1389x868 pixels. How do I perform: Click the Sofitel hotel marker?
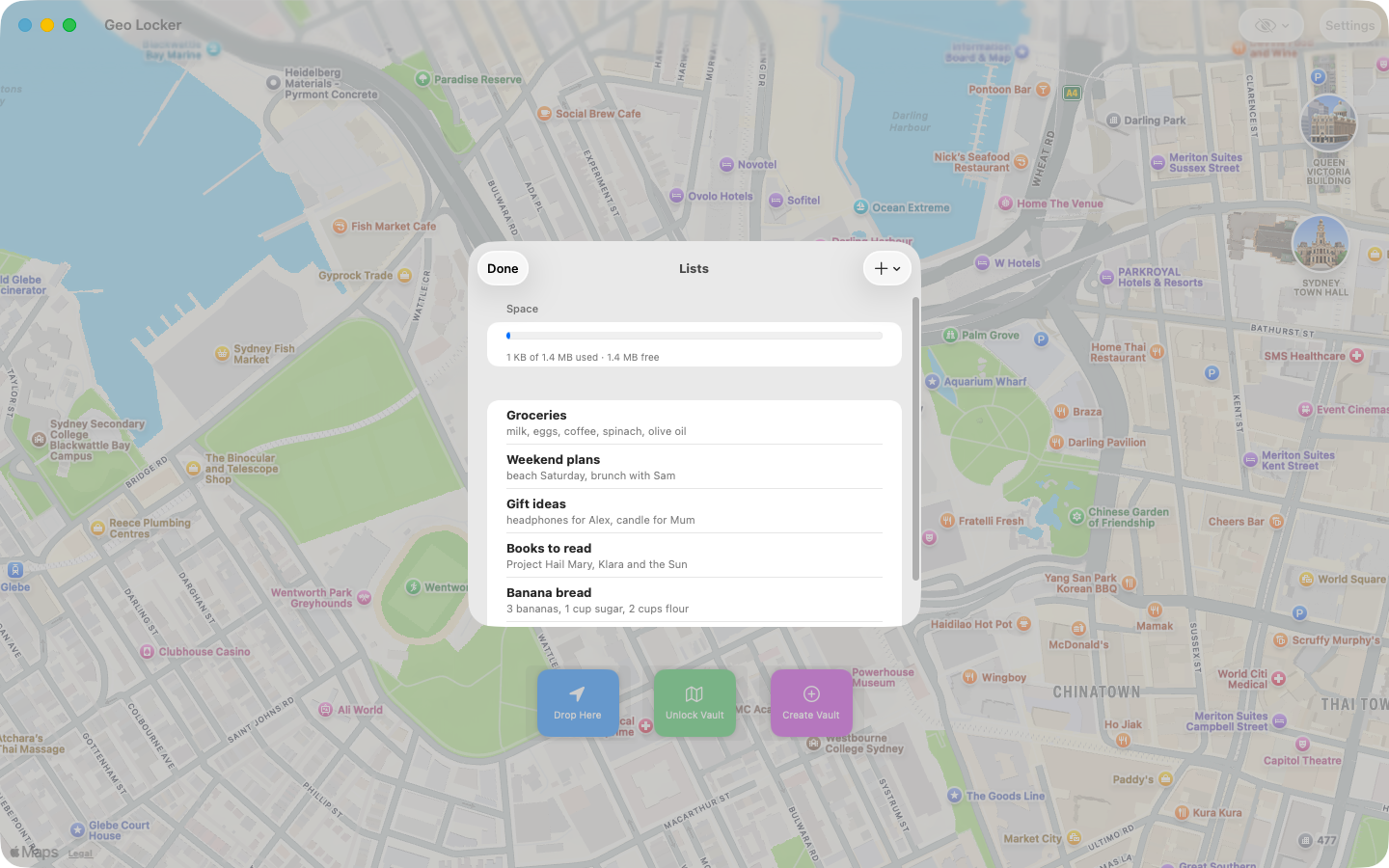tap(776, 201)
